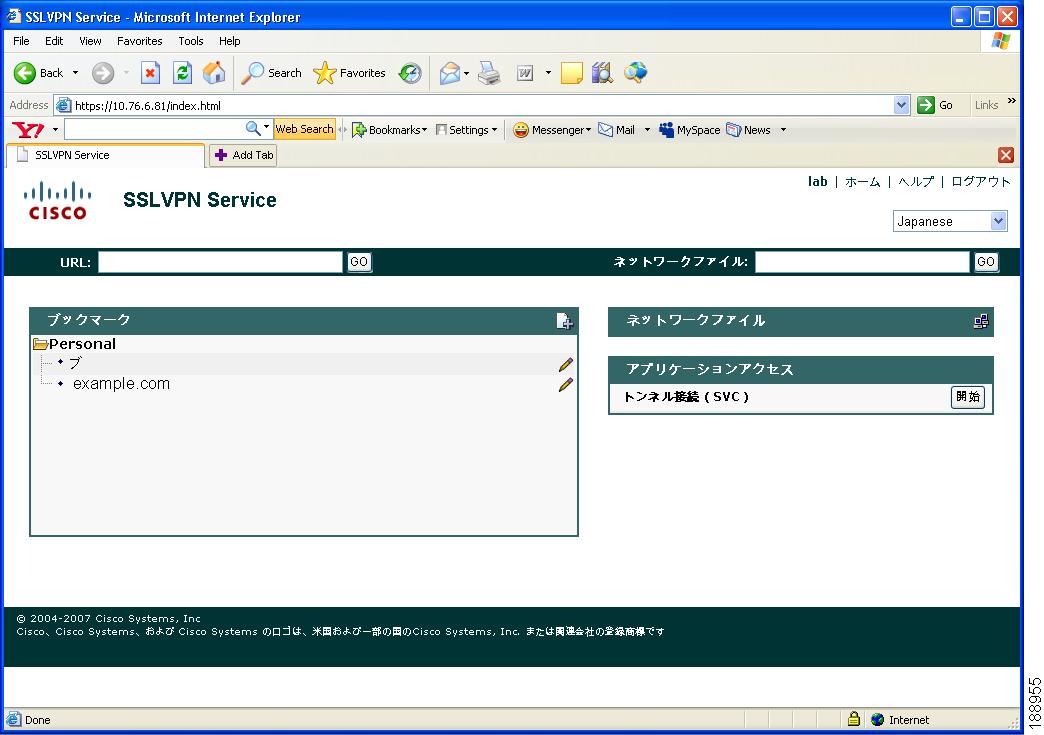Expand the Bookmarks dropdown in Yahoo toolbar
This screenshot has height=735, width=1044.
pos(424,130)
